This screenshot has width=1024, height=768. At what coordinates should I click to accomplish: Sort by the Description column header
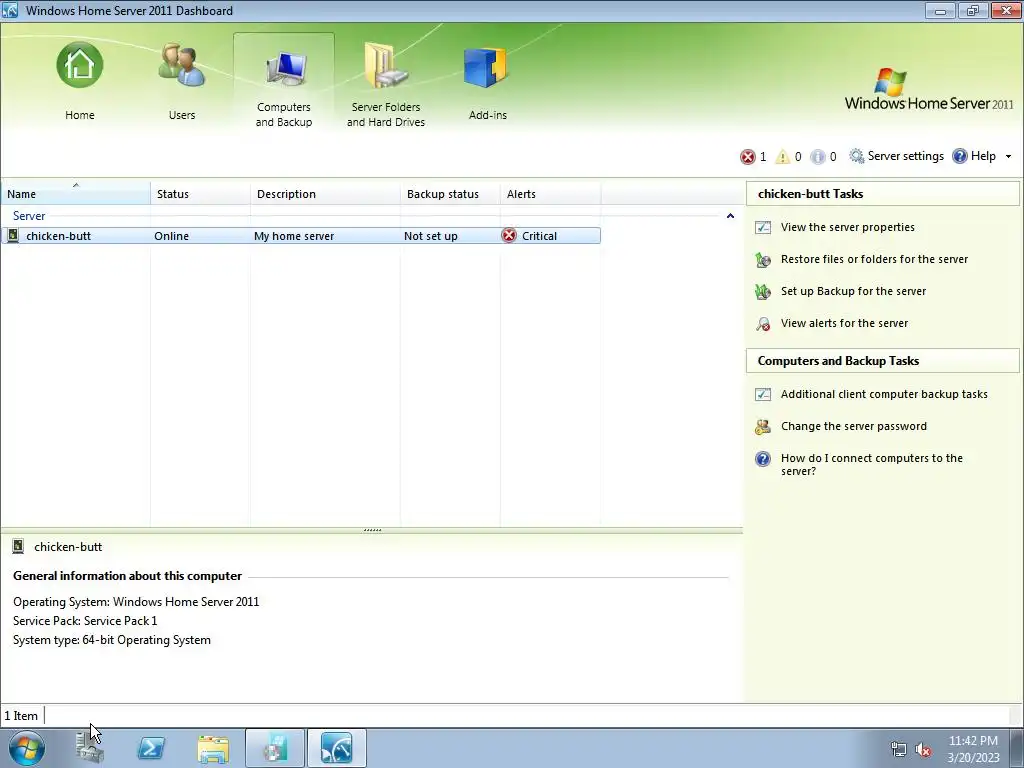click(x=325, y=194)
